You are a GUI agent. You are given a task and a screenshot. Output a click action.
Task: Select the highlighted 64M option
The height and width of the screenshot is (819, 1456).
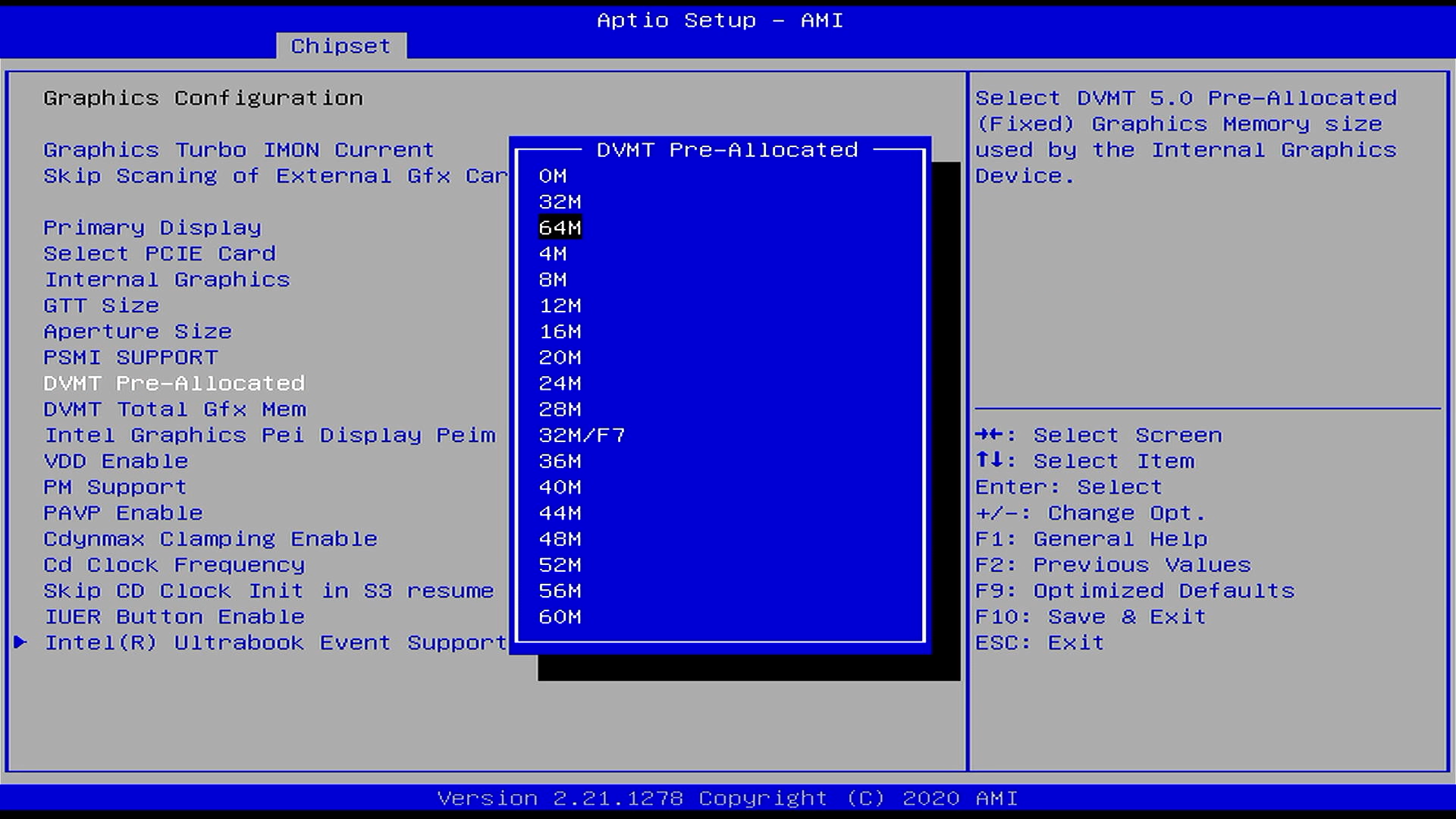tap(560, 227)
